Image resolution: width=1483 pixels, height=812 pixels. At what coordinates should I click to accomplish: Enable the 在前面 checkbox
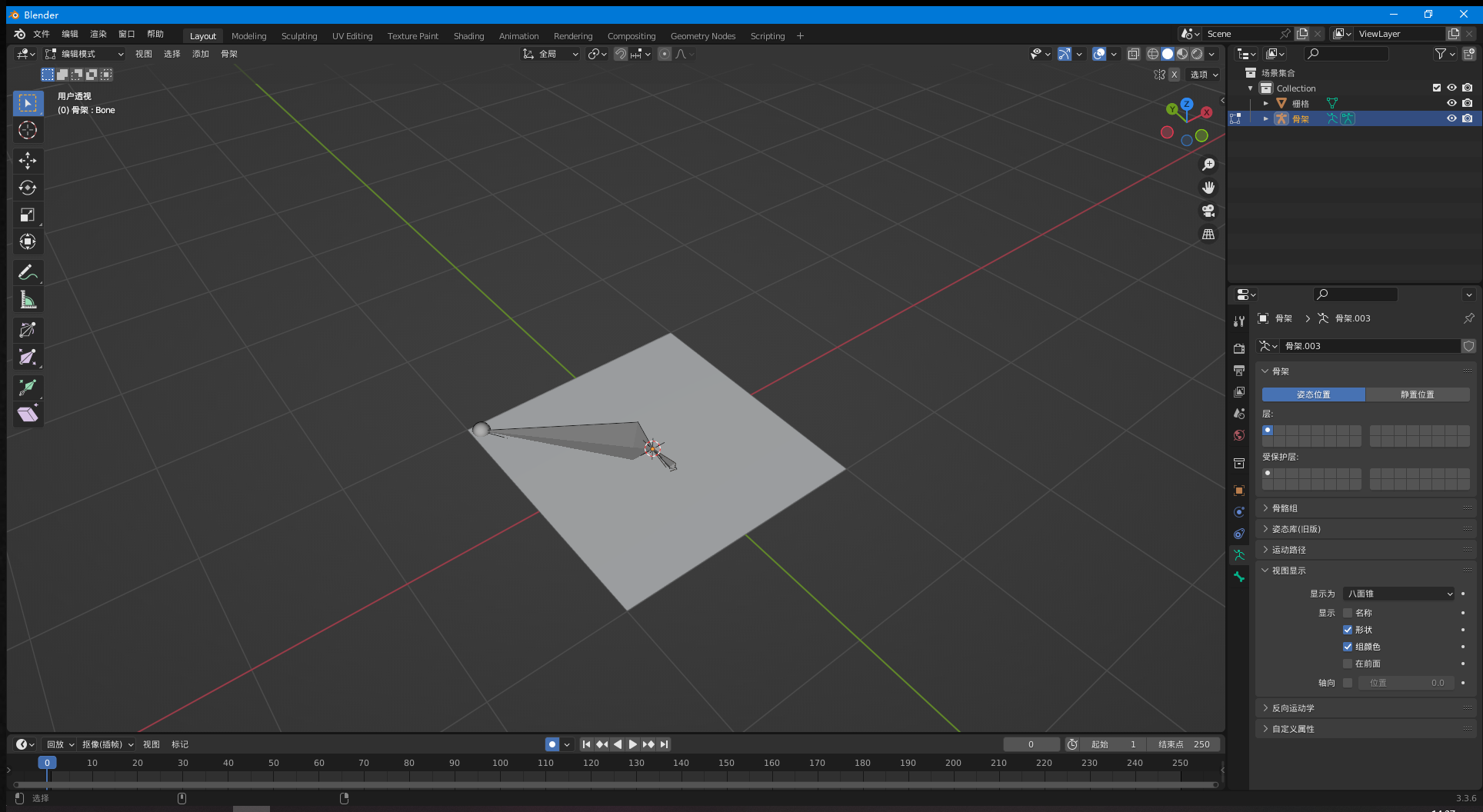click(x=1348, y=664)
